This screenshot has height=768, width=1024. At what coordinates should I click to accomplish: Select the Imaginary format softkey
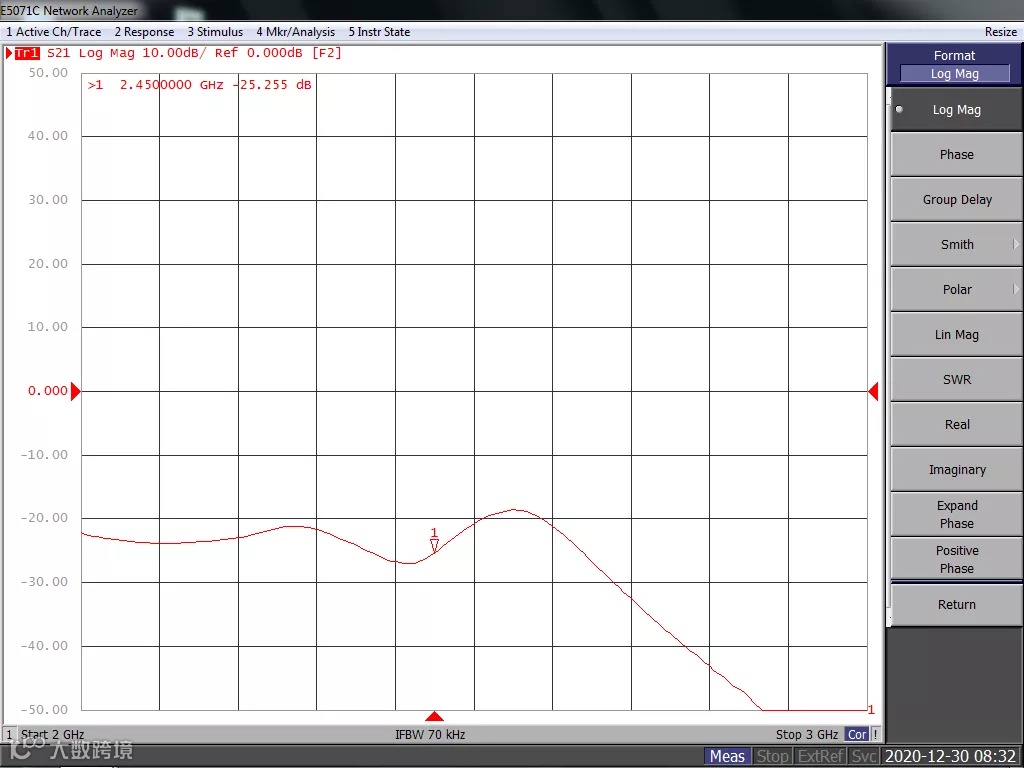pos(956,470)
